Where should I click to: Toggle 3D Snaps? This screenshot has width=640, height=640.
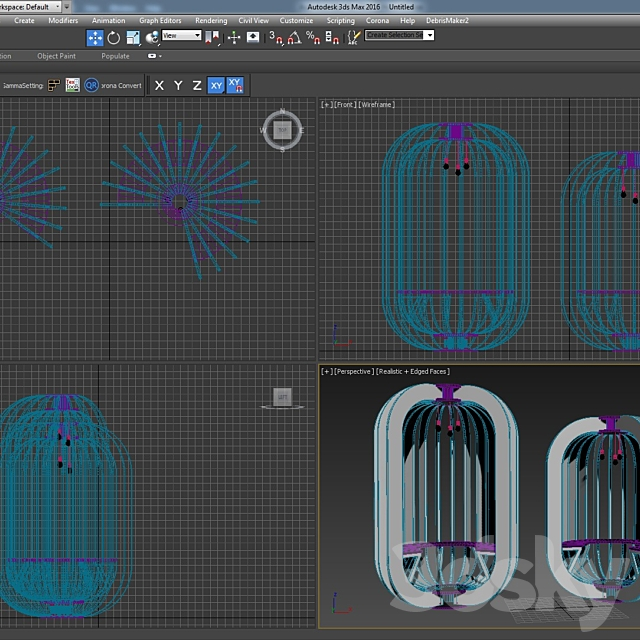pos(276,38)
